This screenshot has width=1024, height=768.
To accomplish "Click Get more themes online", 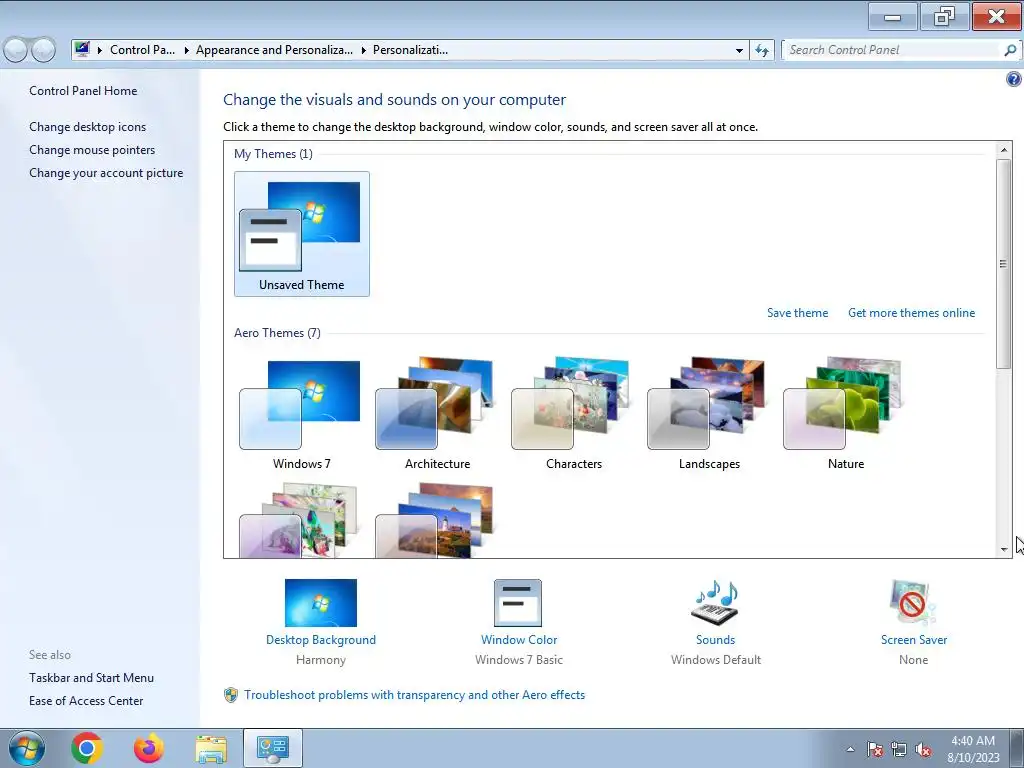I will (x=911, y=313).
